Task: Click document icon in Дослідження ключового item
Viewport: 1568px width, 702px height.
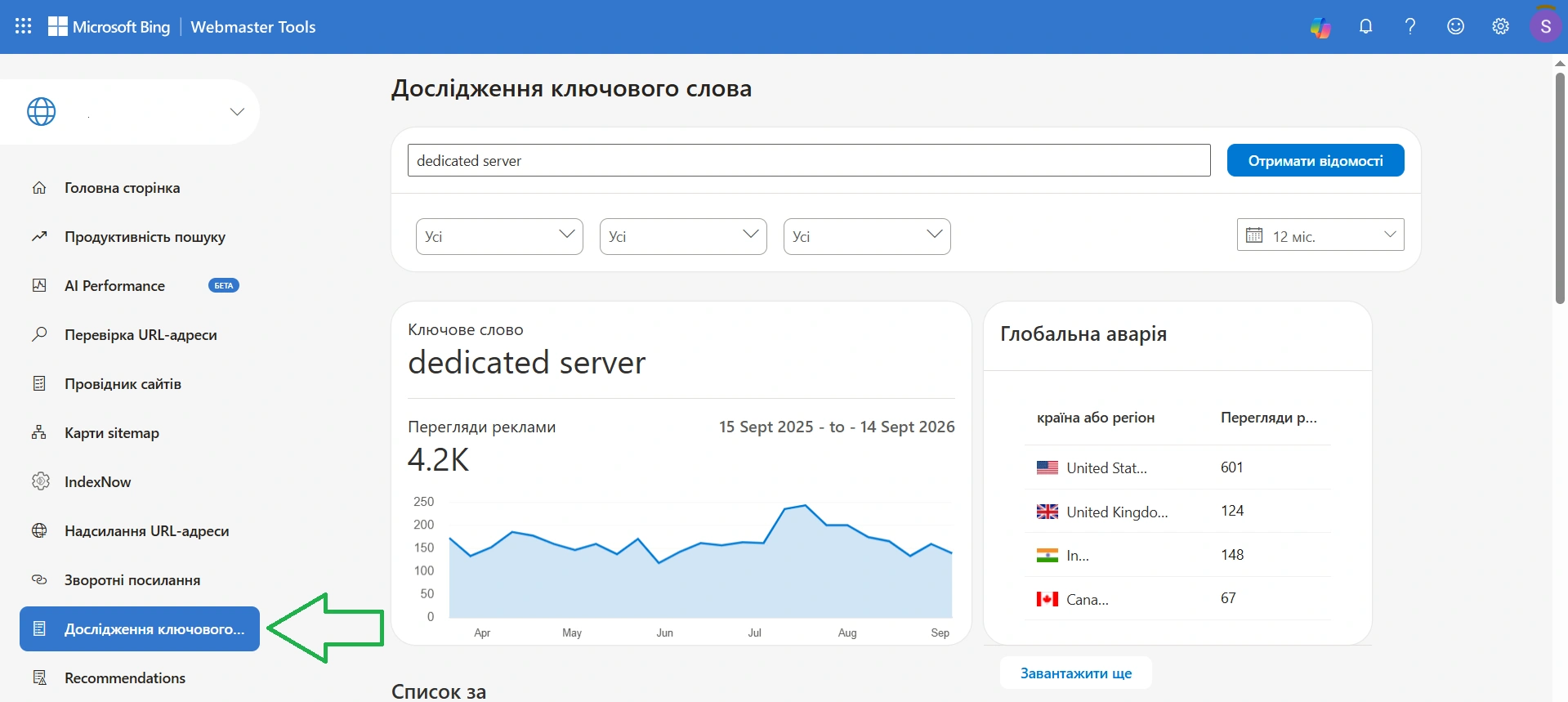Action: tap(39, 628)
